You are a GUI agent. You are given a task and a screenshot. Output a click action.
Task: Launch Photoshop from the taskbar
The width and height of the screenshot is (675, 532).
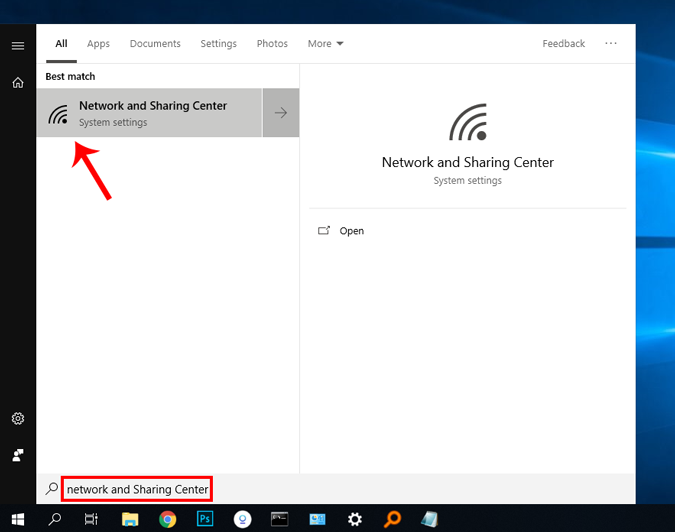point(205,519)
